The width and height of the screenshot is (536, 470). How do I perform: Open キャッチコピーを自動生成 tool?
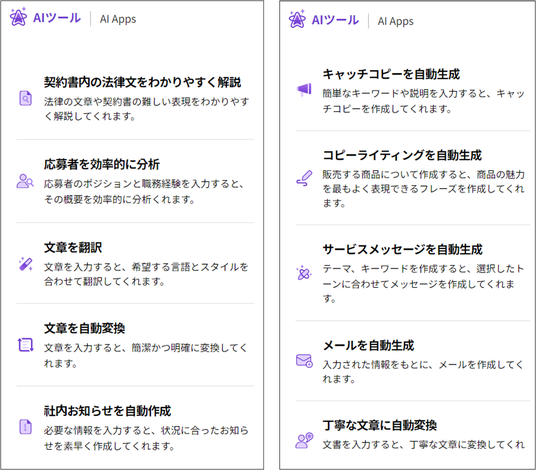[x=391, y=74]
